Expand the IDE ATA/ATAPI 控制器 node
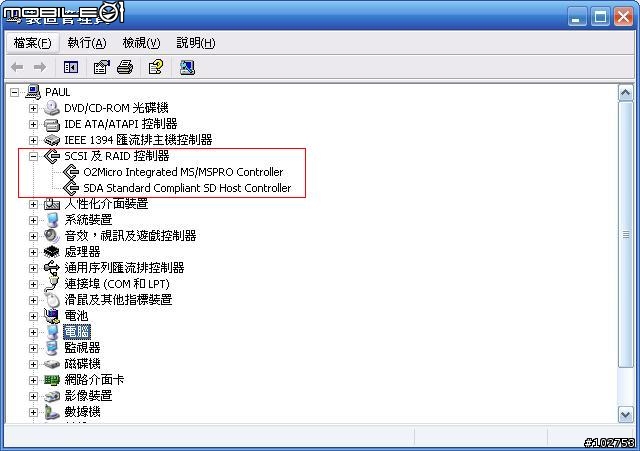 [x=33, y=124]
